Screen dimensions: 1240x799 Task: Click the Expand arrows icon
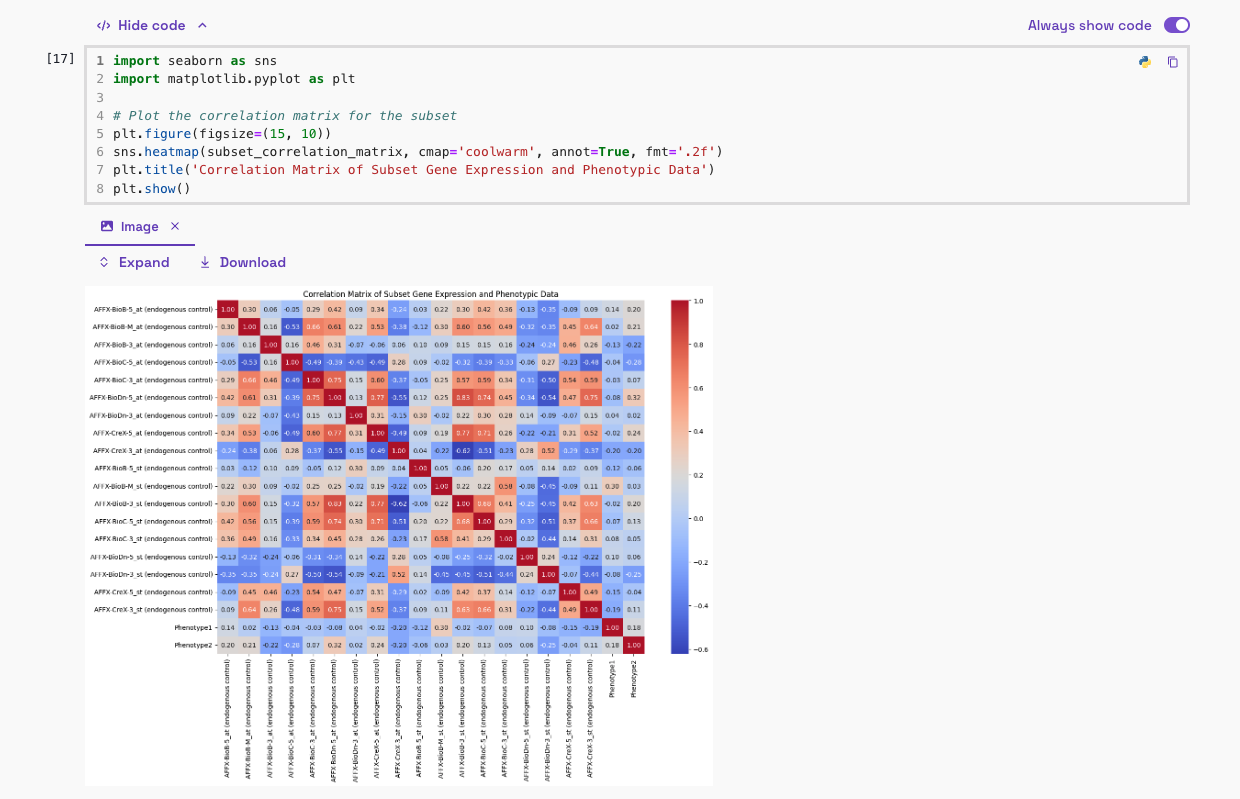[104, 263]
